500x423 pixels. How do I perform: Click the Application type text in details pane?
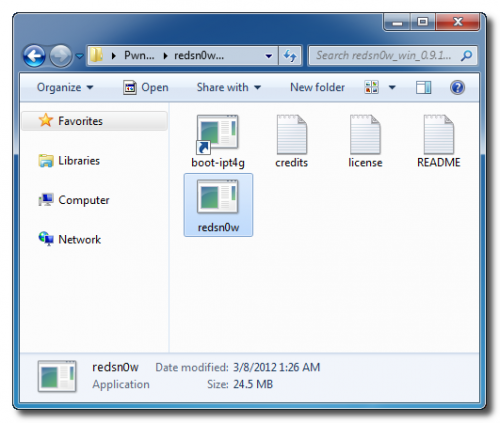(x=121, y=384)
